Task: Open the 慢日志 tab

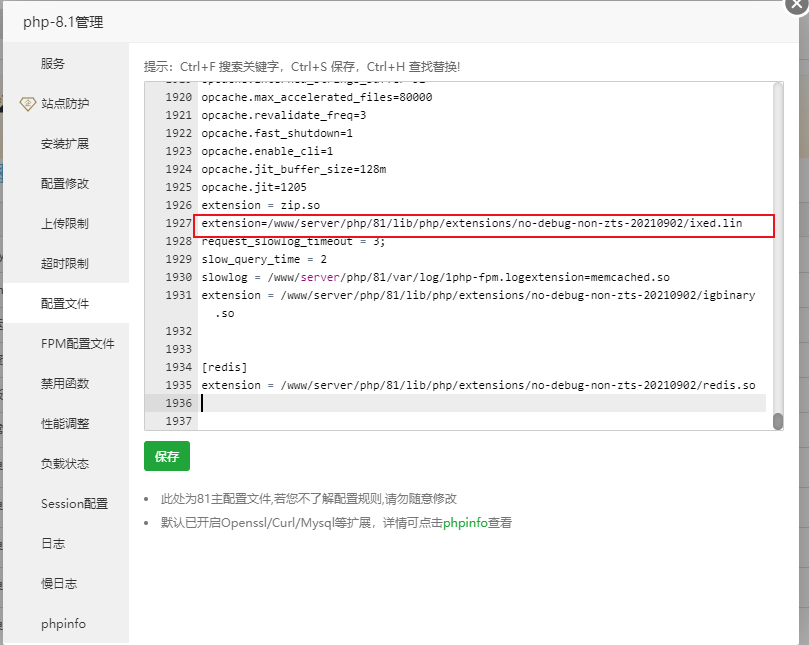Action: [x=59, y=583]
